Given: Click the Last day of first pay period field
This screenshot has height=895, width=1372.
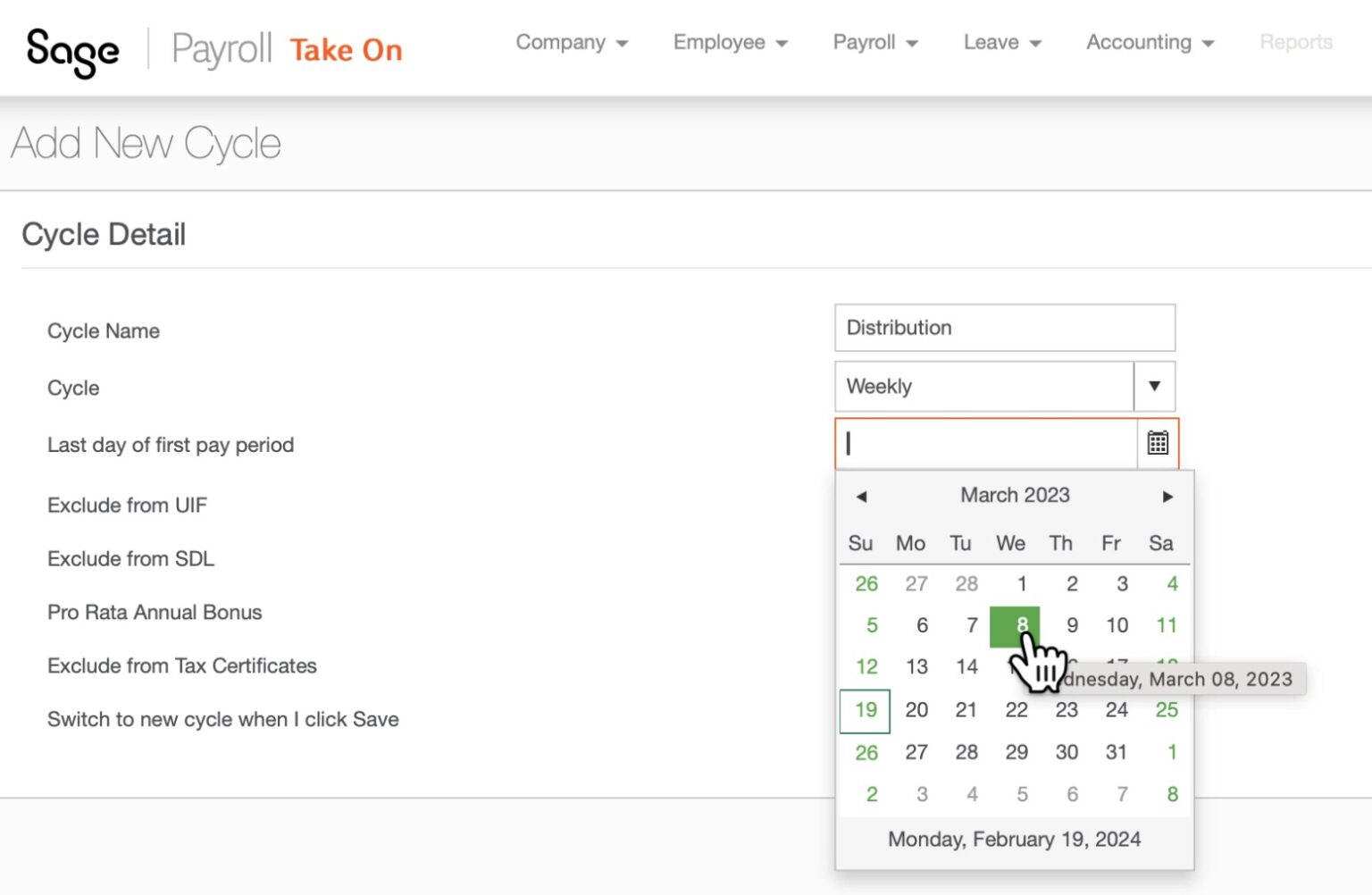Looking at the screenshot, I should (983, 443).
